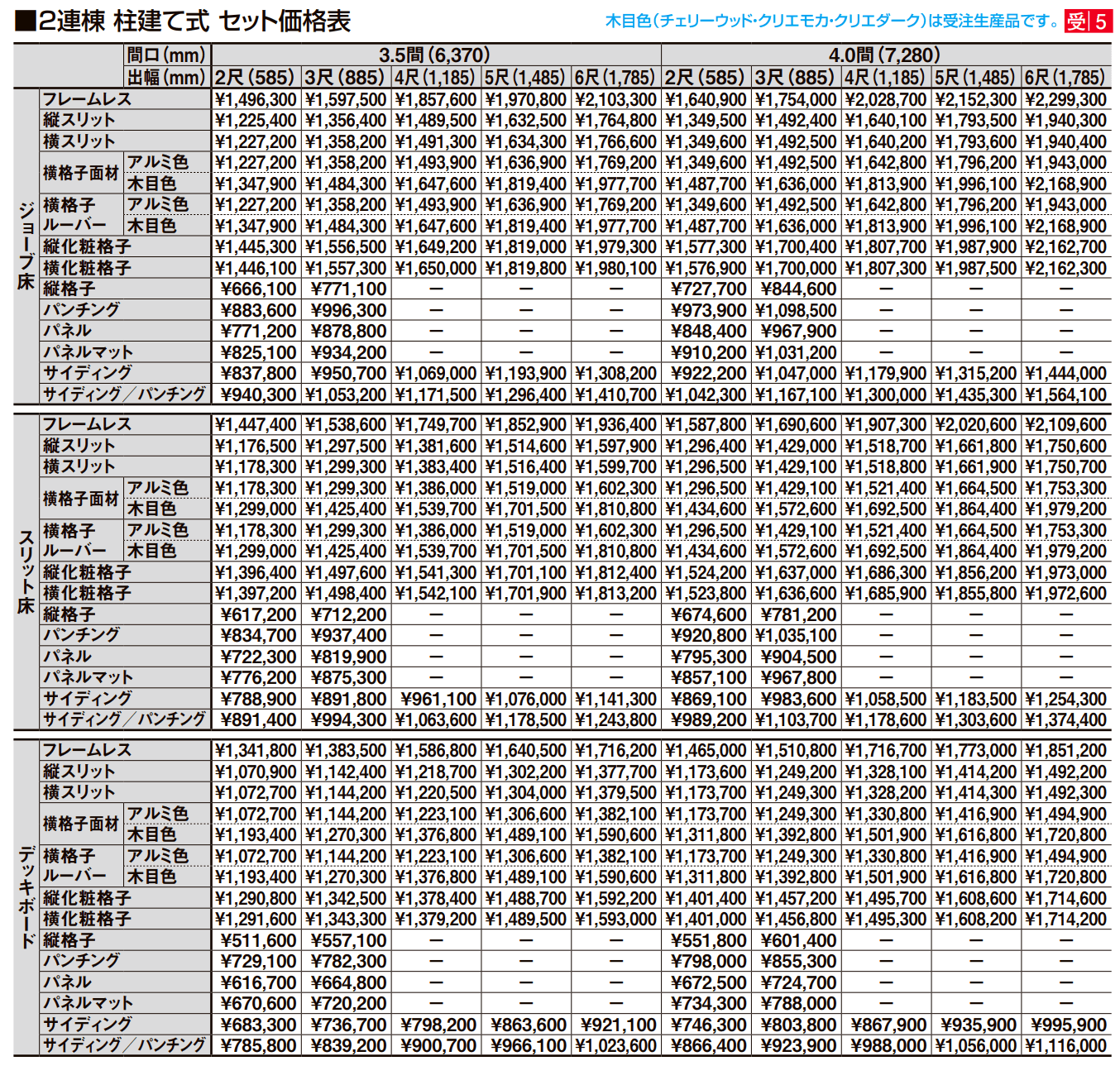Click the ¥1,116,000 bottom-right price cell
The width and height of the screenshot is (1120, 1080).
(1065, 1045)
